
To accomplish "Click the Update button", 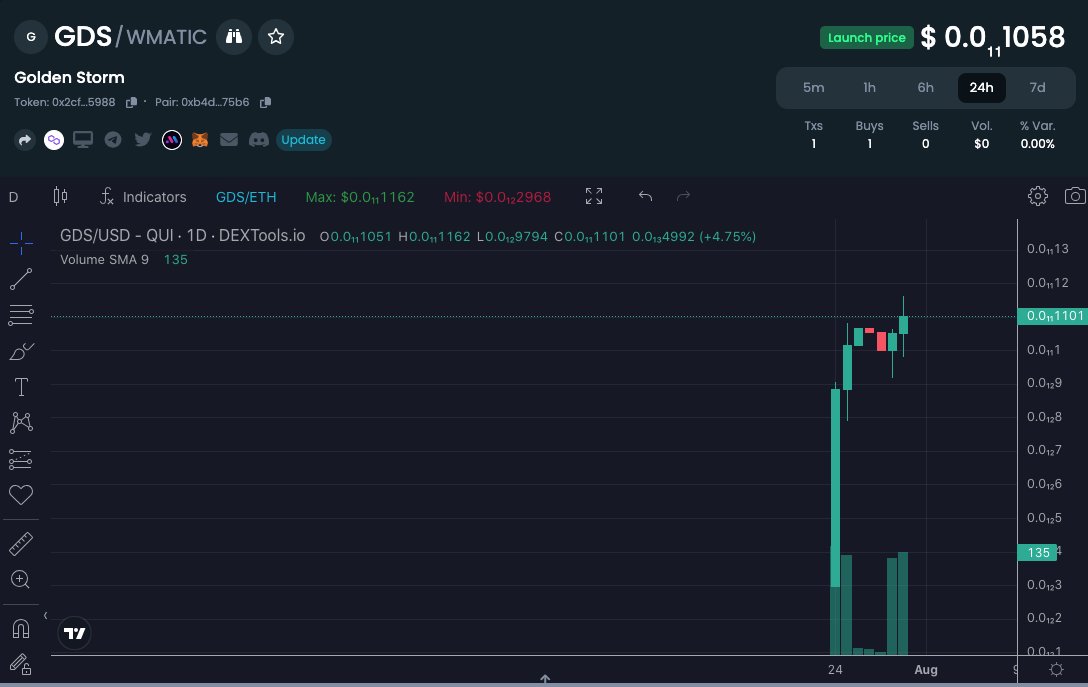I will [x=303, y=140].
